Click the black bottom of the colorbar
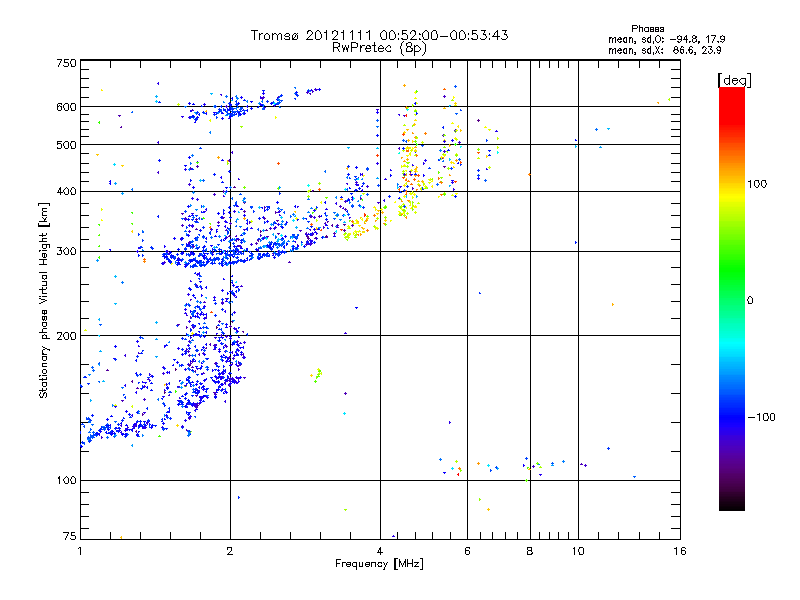The height and width of the screenshot is (600, 800). coord(732,503)
